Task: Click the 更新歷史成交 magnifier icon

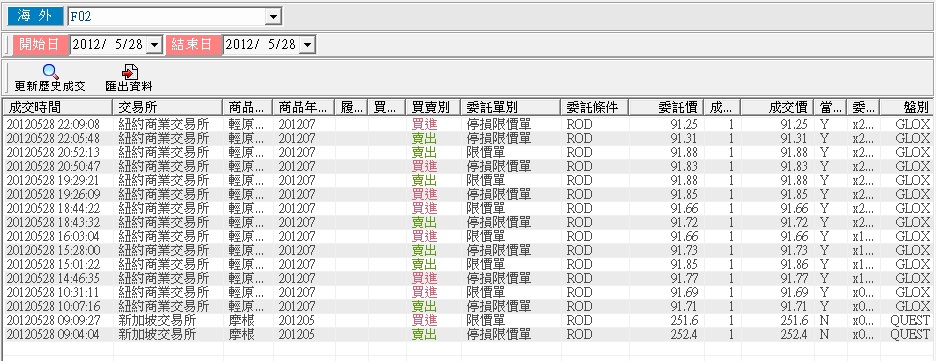Action: (x=51, y=72)
